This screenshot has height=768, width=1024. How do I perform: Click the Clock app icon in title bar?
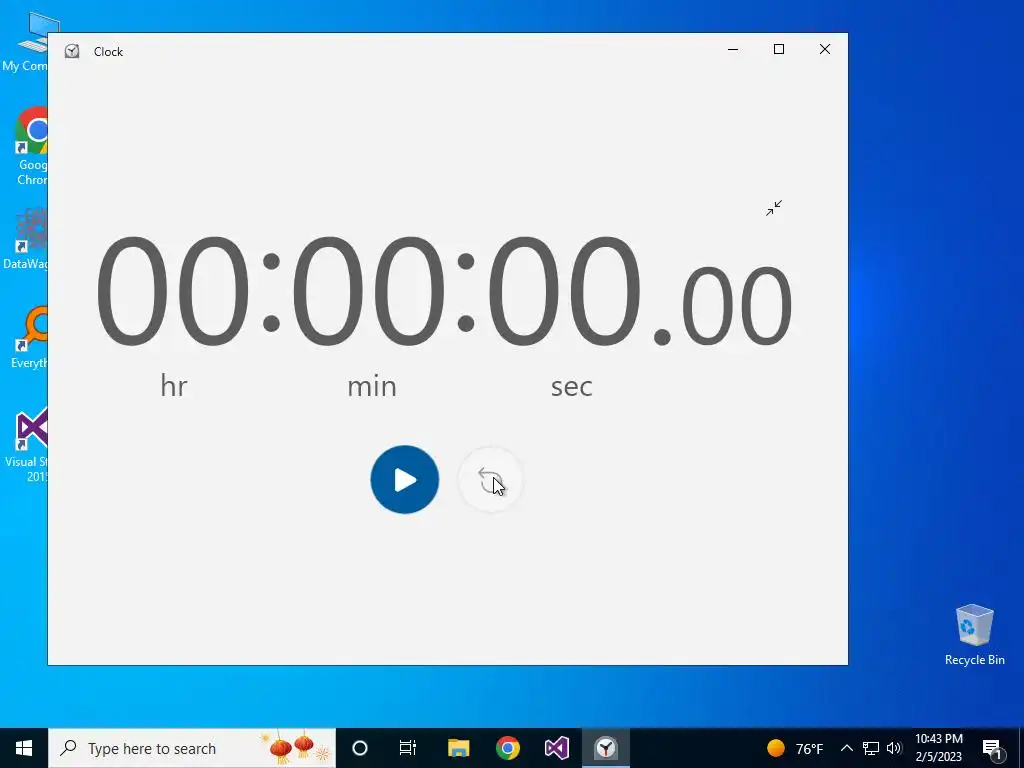click(x=72, y=52)
